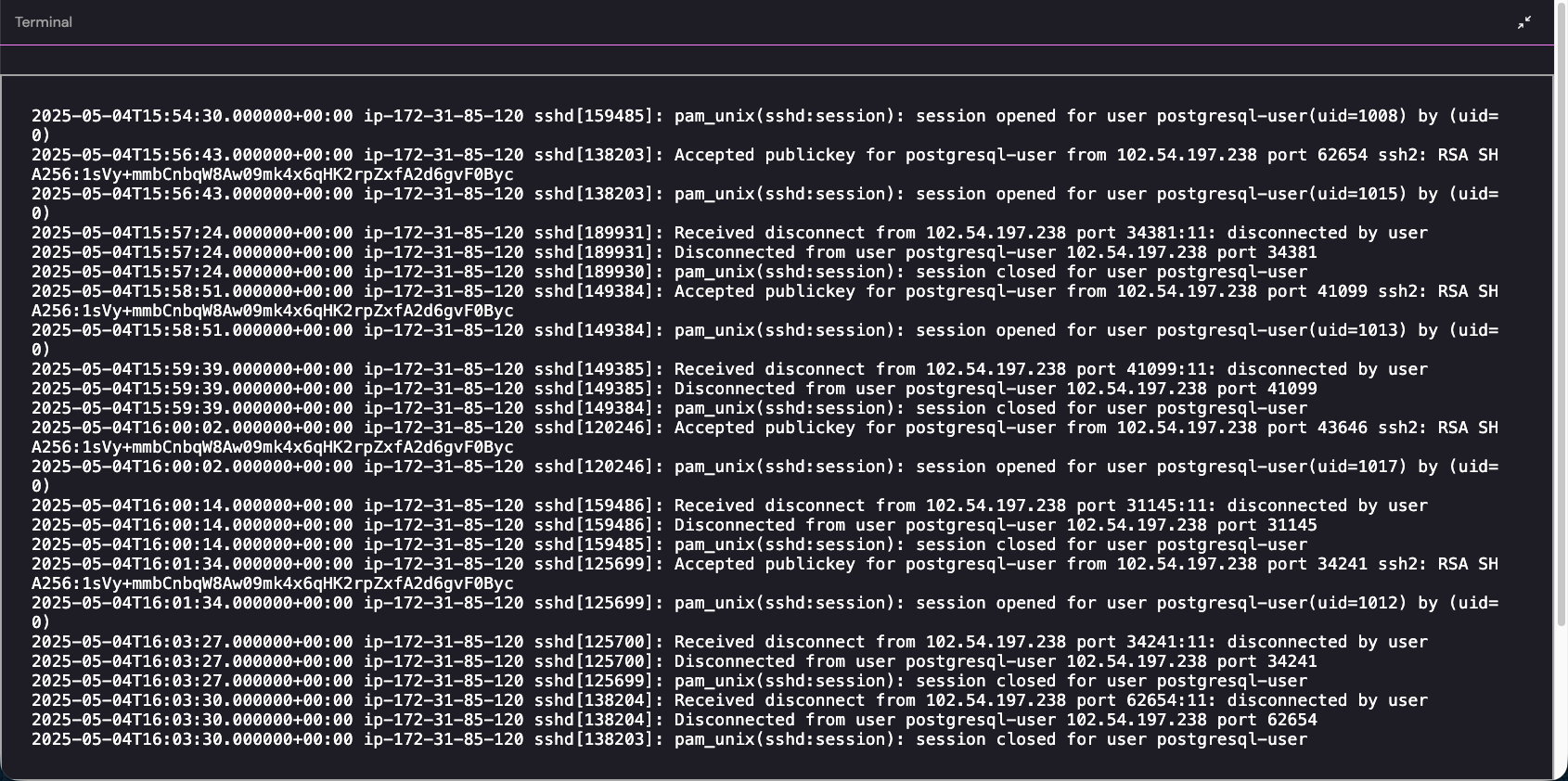
Task: Click the Terminal panel title
Action: tap(44, 22)
